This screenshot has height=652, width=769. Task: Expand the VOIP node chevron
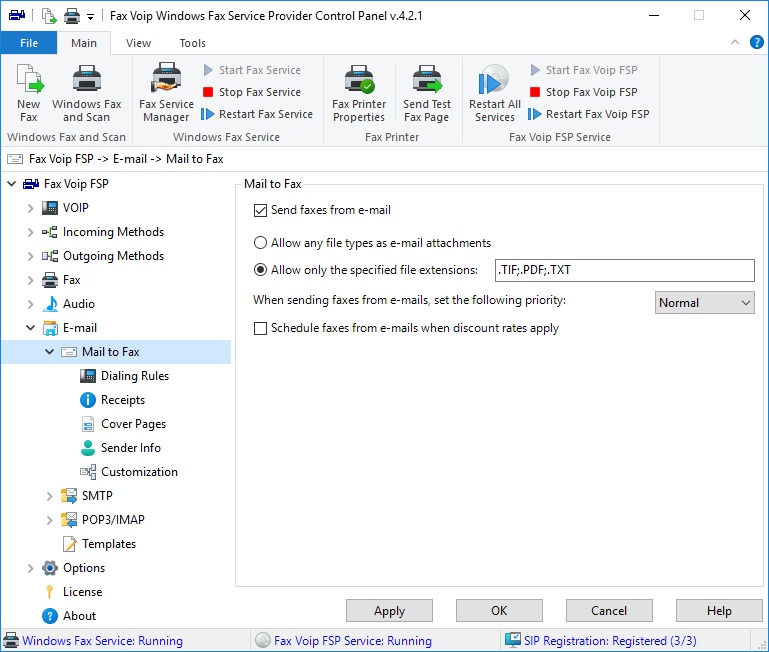(30, 208)
